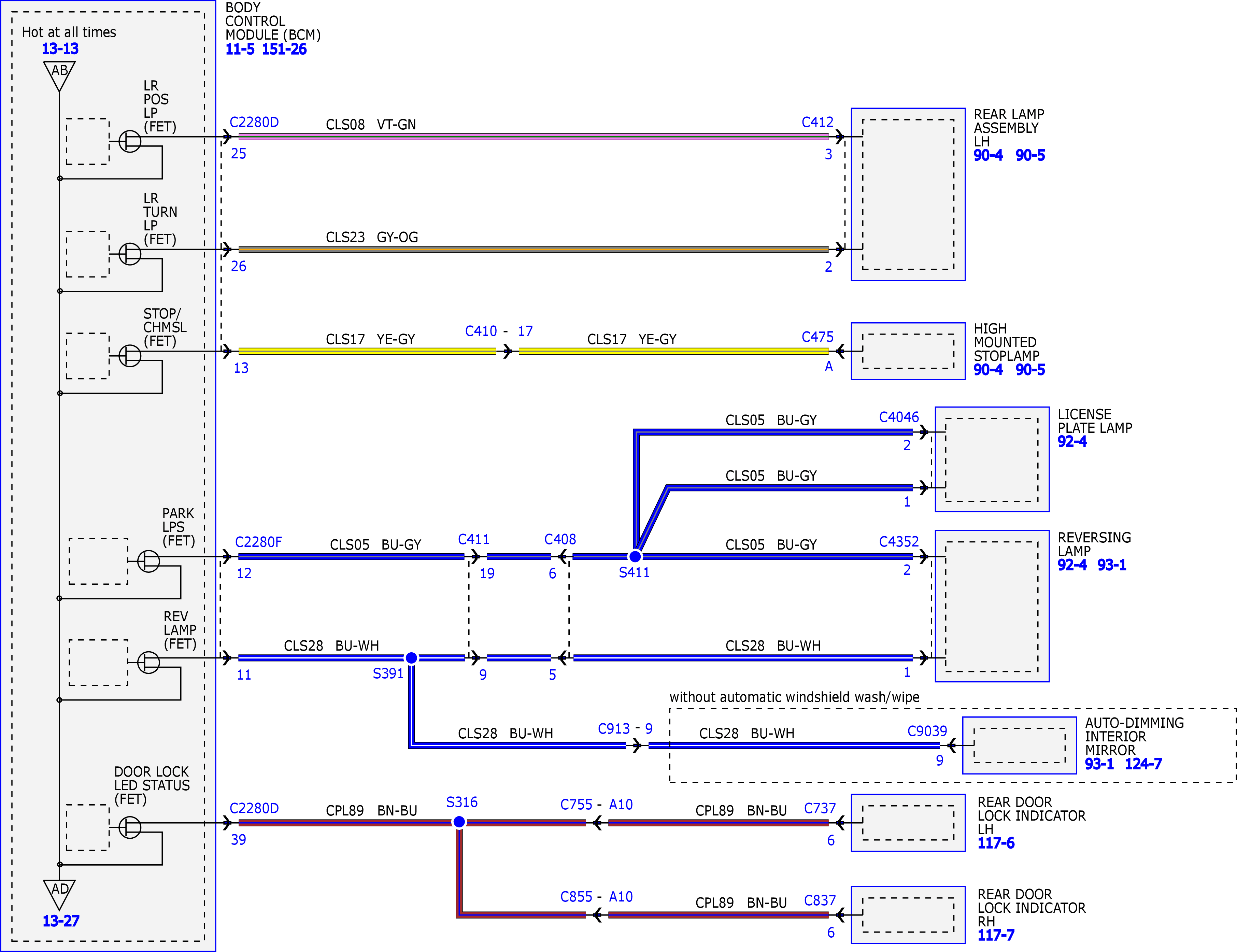
Task: Select the LR TURN LP FET transistor symbol
Action: (x=130, y=254)
